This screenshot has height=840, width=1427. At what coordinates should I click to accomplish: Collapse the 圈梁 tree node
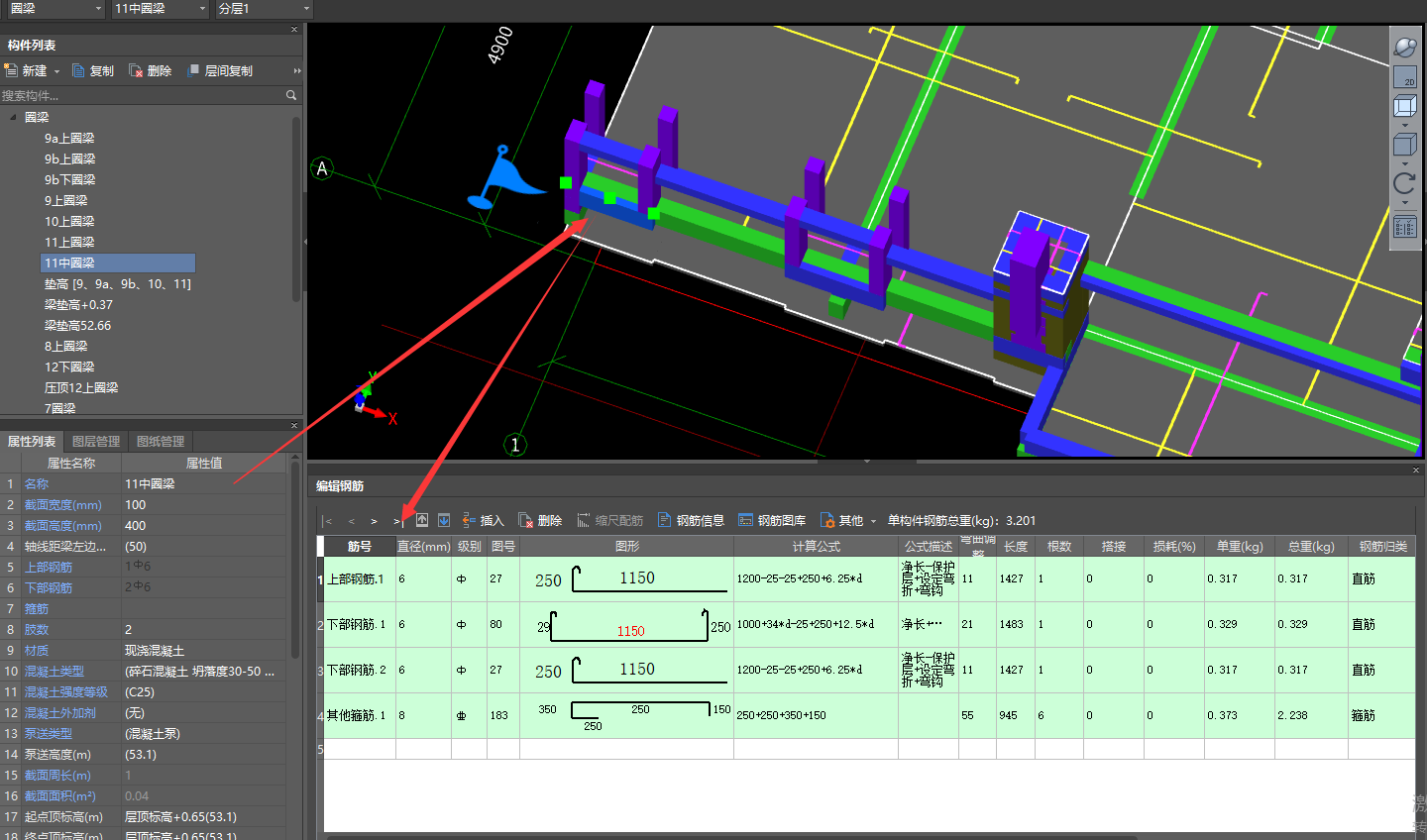click(x=13, y=117)
